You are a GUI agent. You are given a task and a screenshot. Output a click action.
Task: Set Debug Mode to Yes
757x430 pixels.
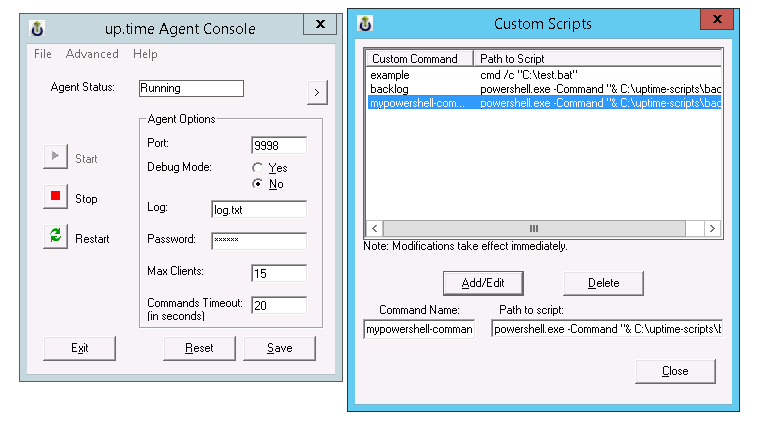(258, 168)
